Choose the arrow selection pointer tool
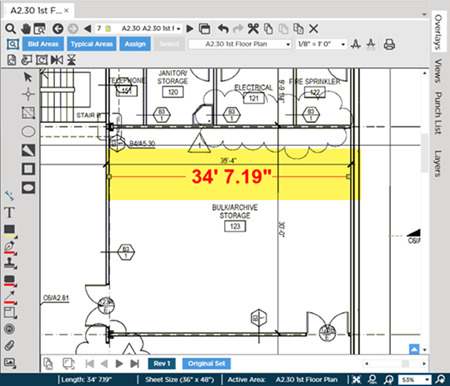Image resolution: width=450 pixels, height=386 pixels. 28,77
